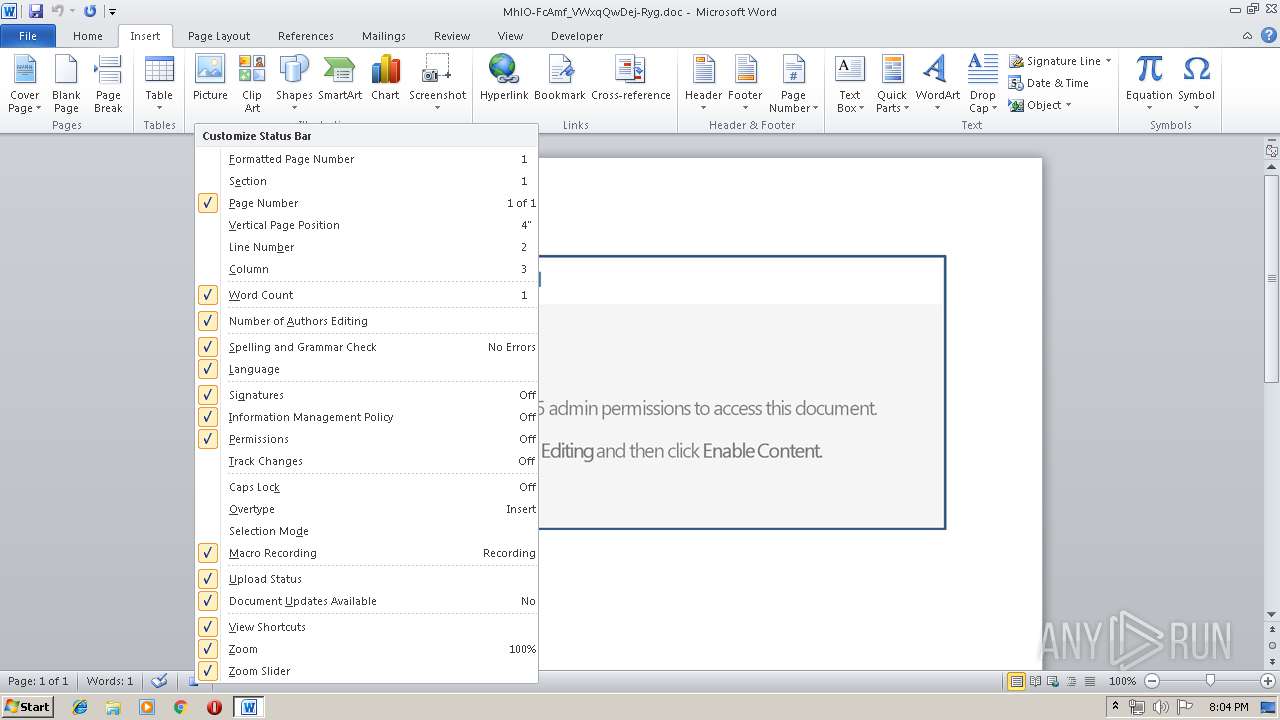Open Clip Art pane
This screenshot has width=1280, height=720.
click(x=252, y=82)
